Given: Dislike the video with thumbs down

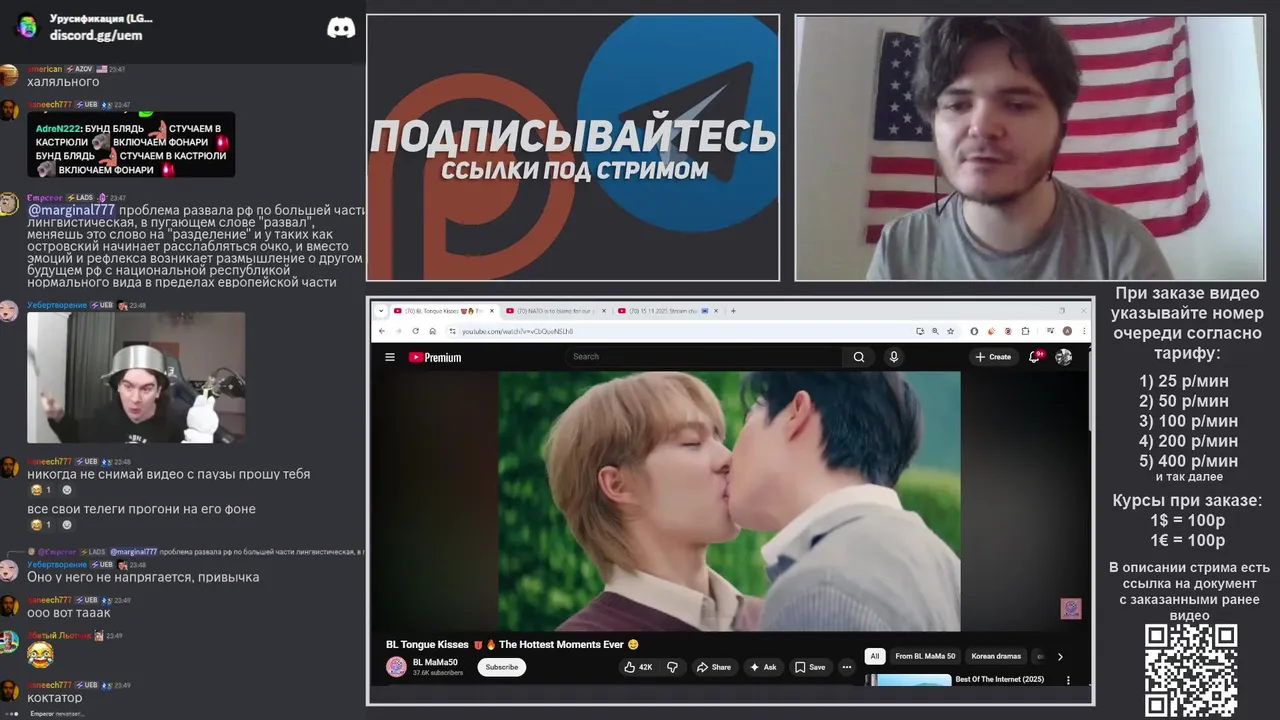Looking at the screenshot, I should point(672,667).
